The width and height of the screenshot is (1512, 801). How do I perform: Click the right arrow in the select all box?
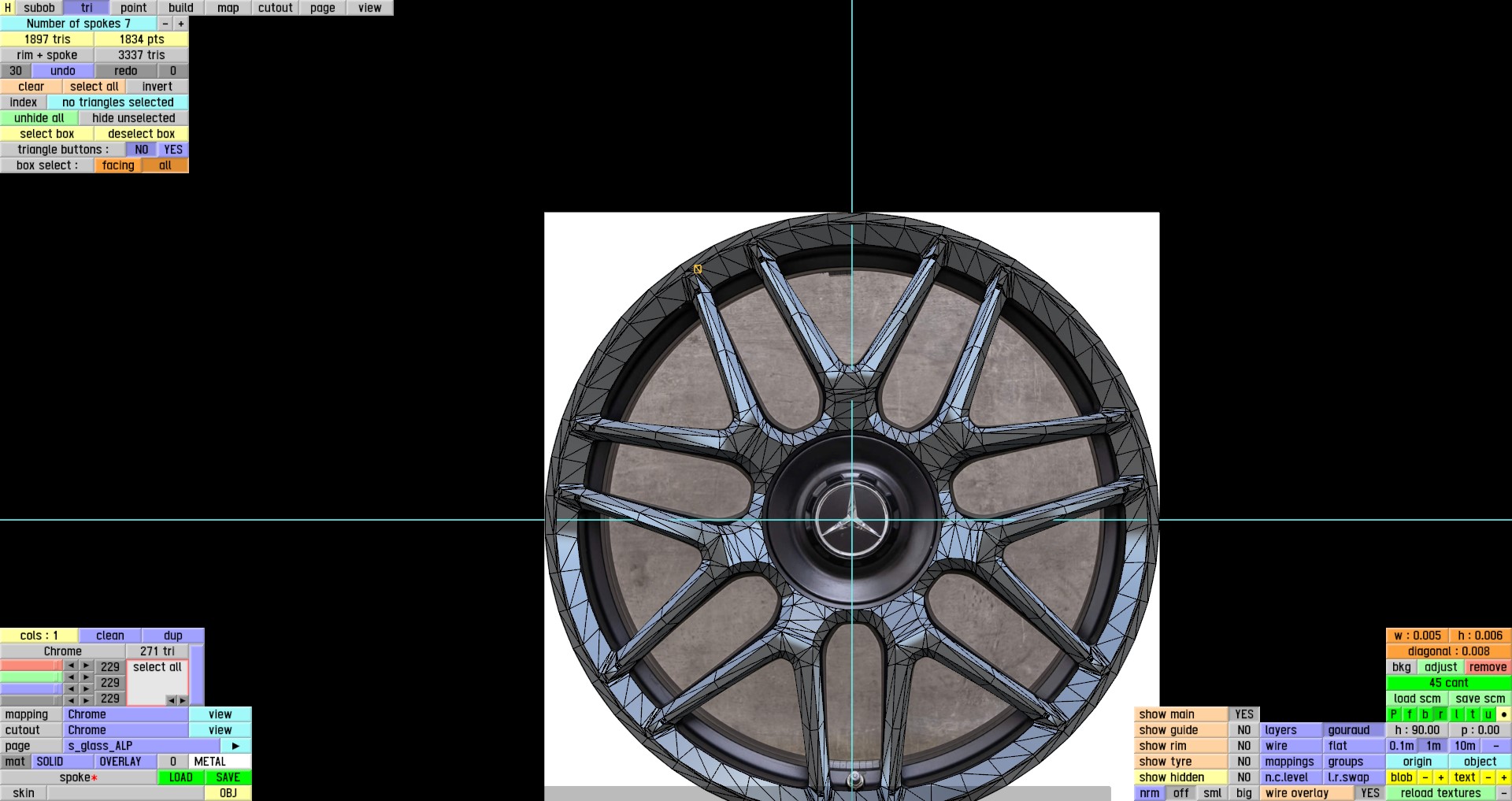coord(182,700)
